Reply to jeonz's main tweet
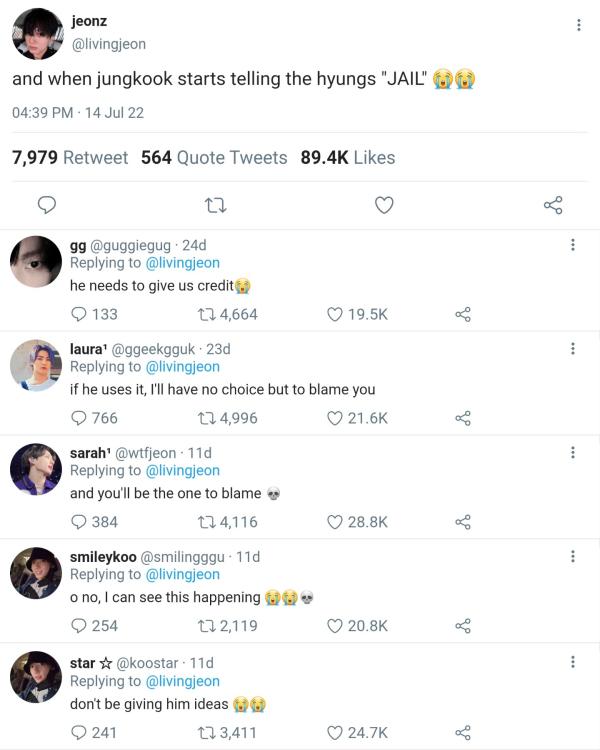 point(46,205)
